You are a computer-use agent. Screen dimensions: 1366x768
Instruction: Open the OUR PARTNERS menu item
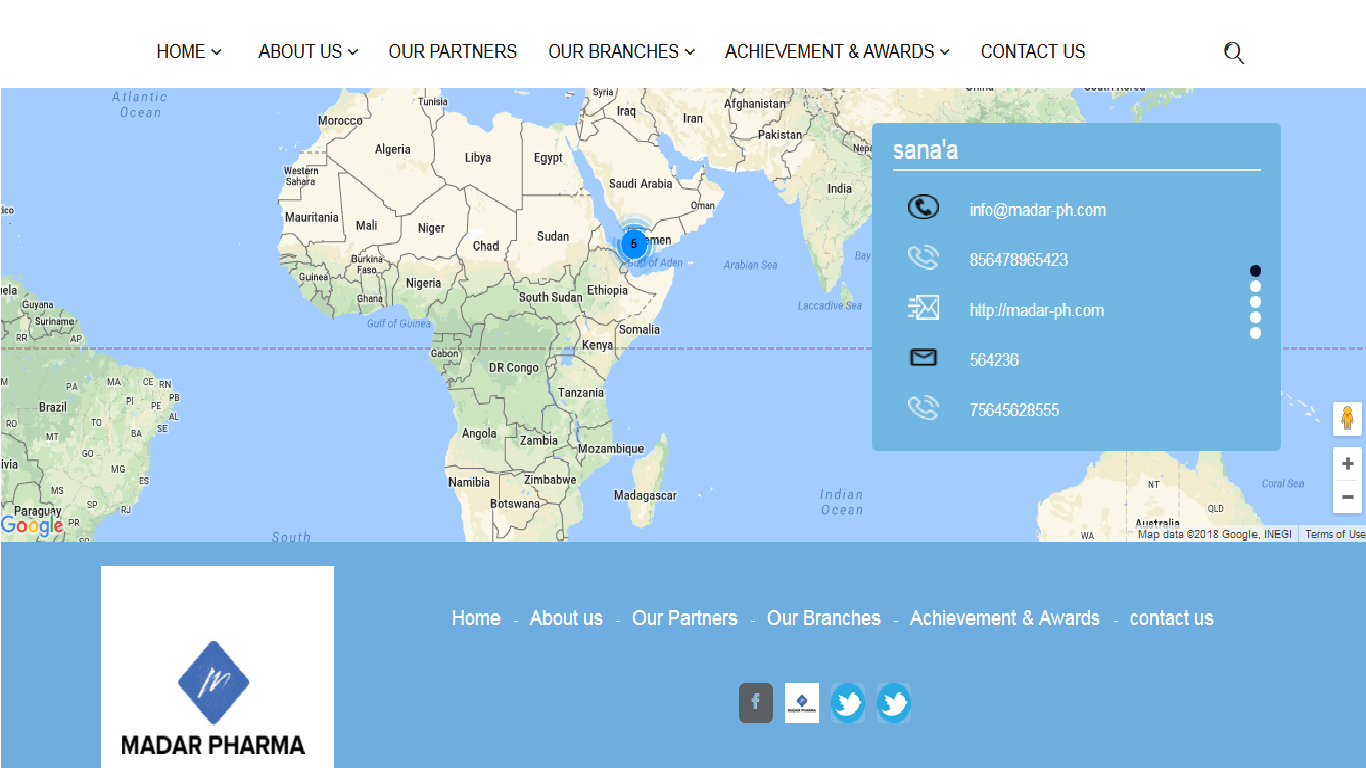tap(453, 51)
